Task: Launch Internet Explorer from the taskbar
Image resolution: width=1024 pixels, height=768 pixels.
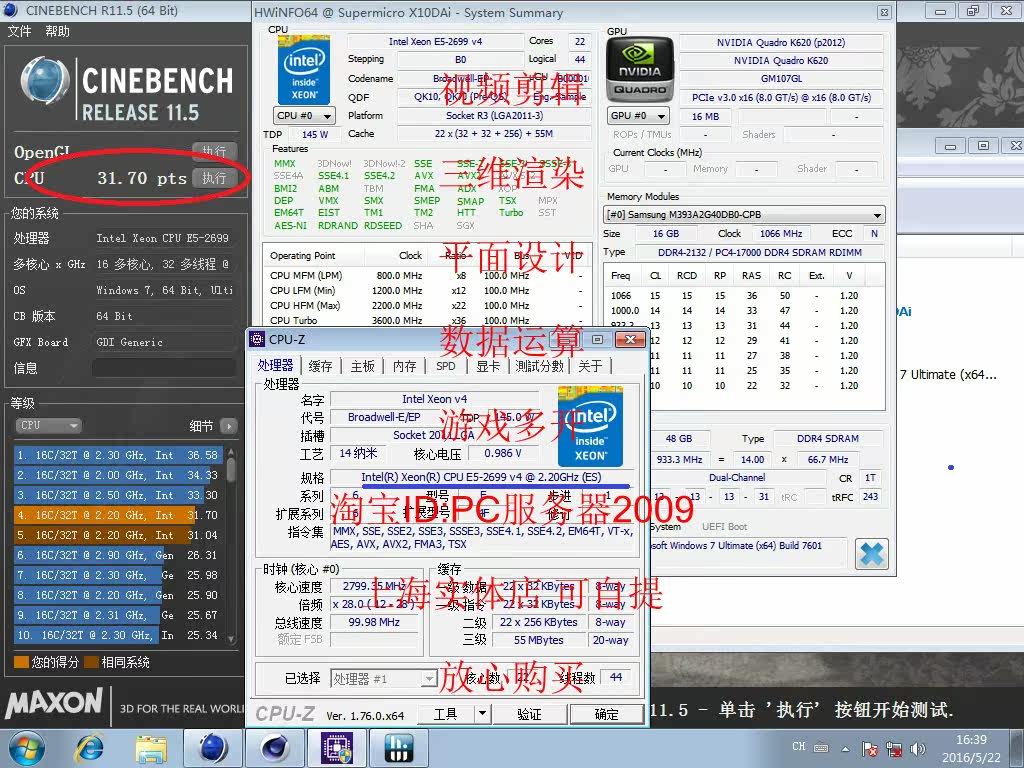Action: (x=90, y=748)
